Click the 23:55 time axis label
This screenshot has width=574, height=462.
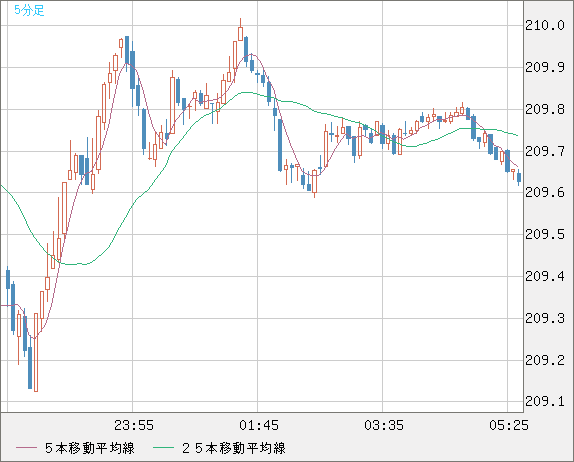134,425
